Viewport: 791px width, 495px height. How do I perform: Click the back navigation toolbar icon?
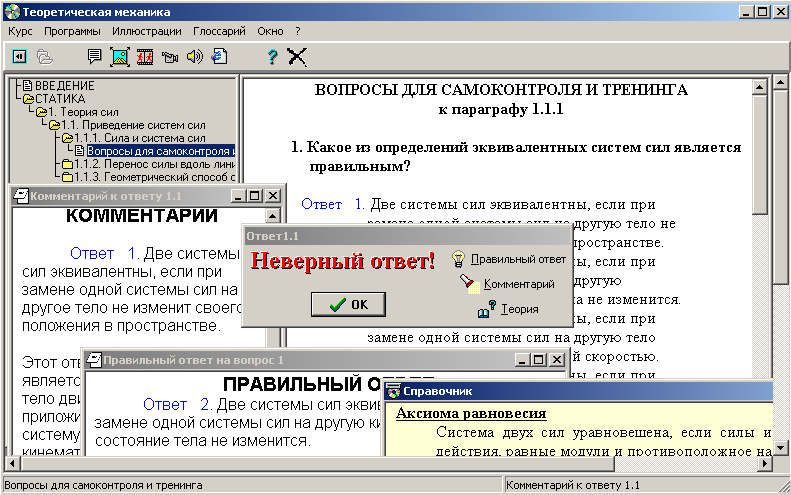tap(19, 57)
